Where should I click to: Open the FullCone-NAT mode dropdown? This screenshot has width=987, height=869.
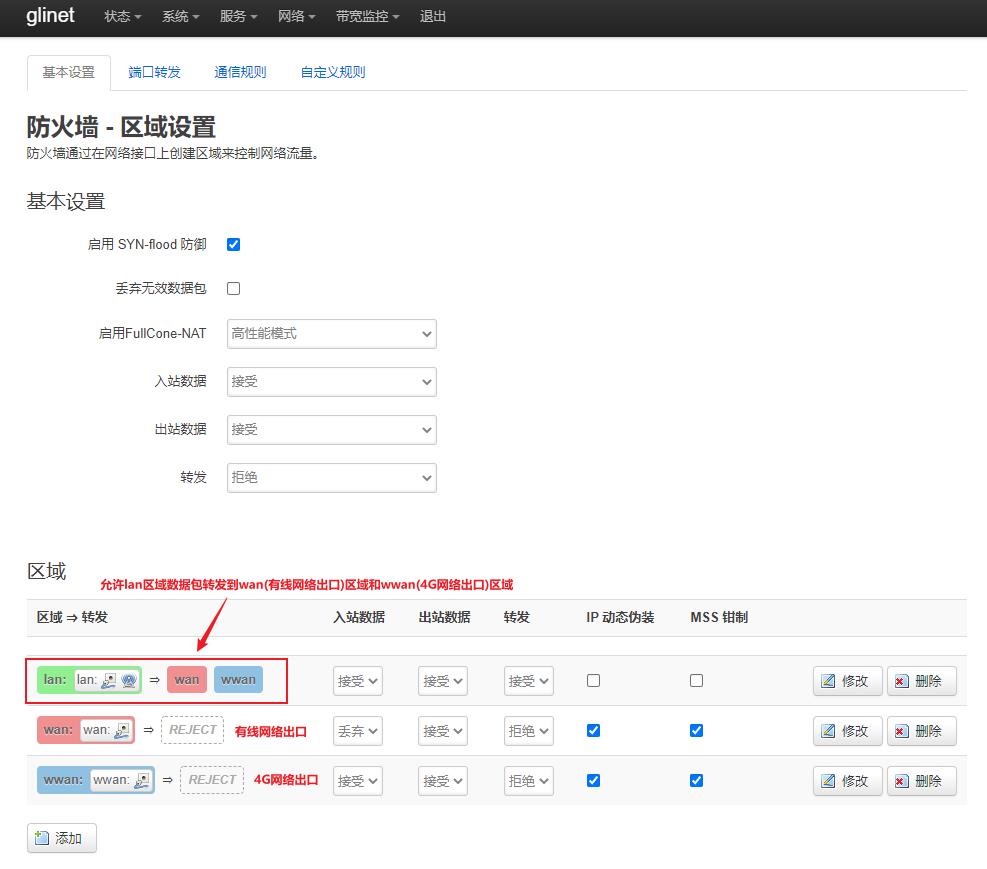coord(331,333)
